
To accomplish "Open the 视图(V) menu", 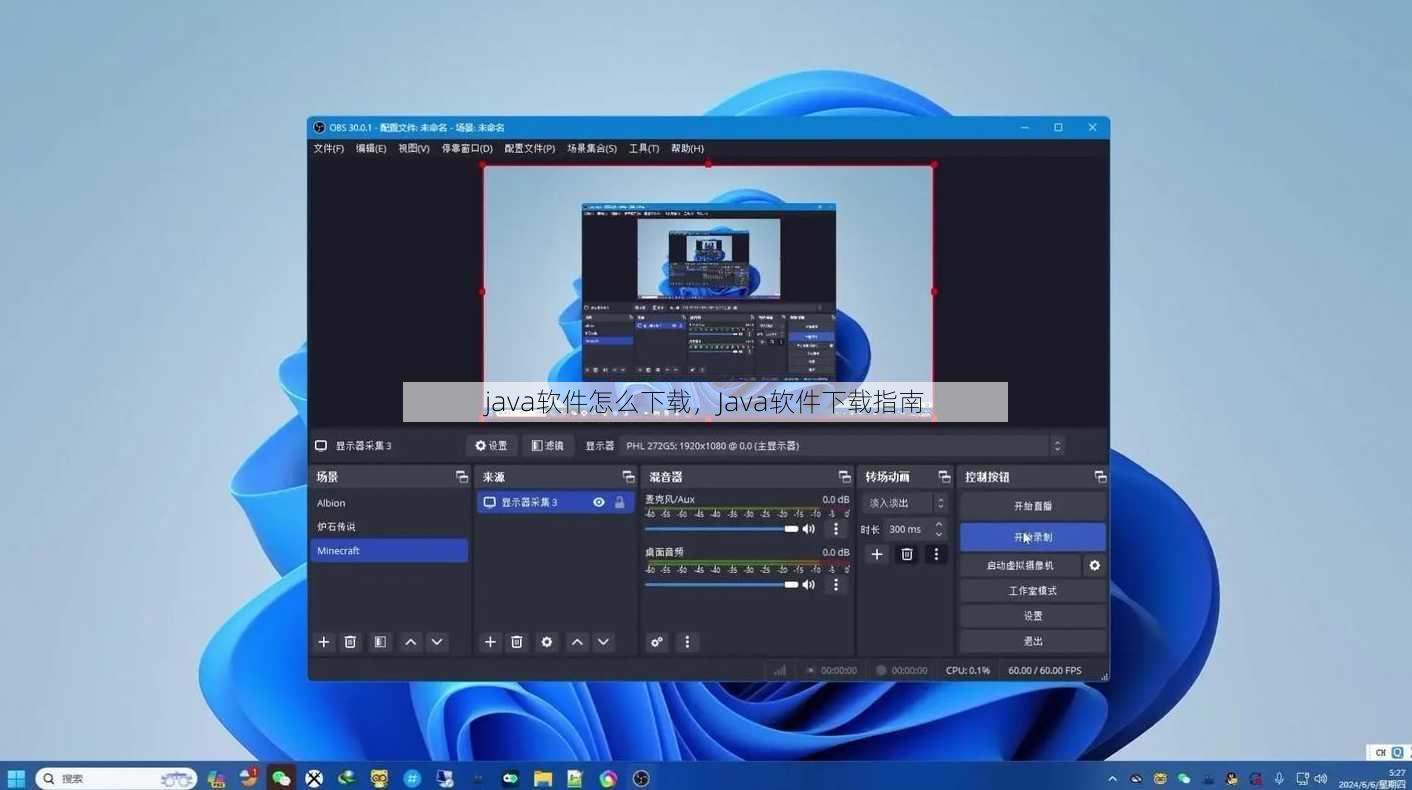I will point(414,148).
